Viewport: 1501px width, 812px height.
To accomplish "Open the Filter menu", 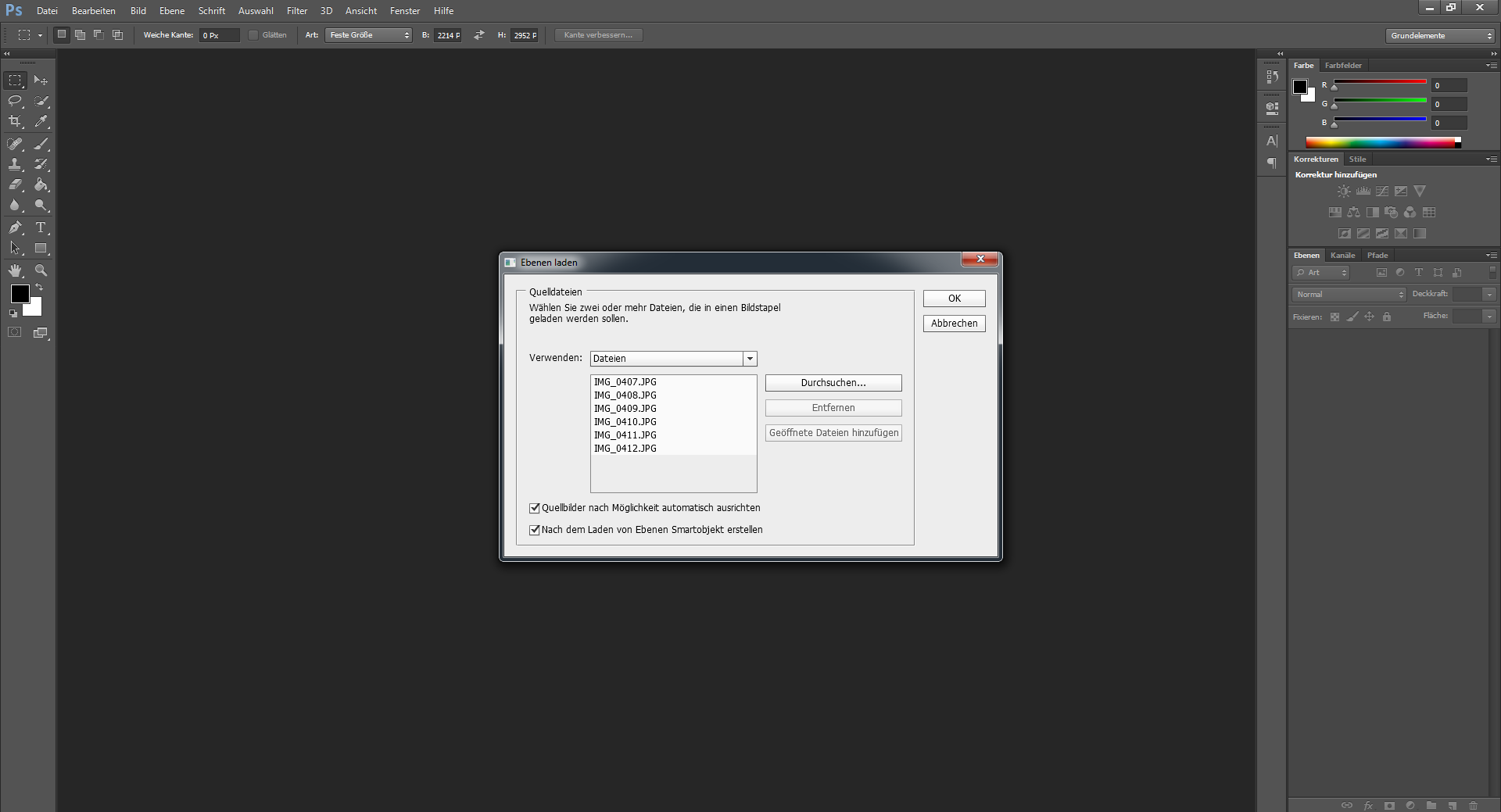I will pyautogui.click(x=296, y=11).
